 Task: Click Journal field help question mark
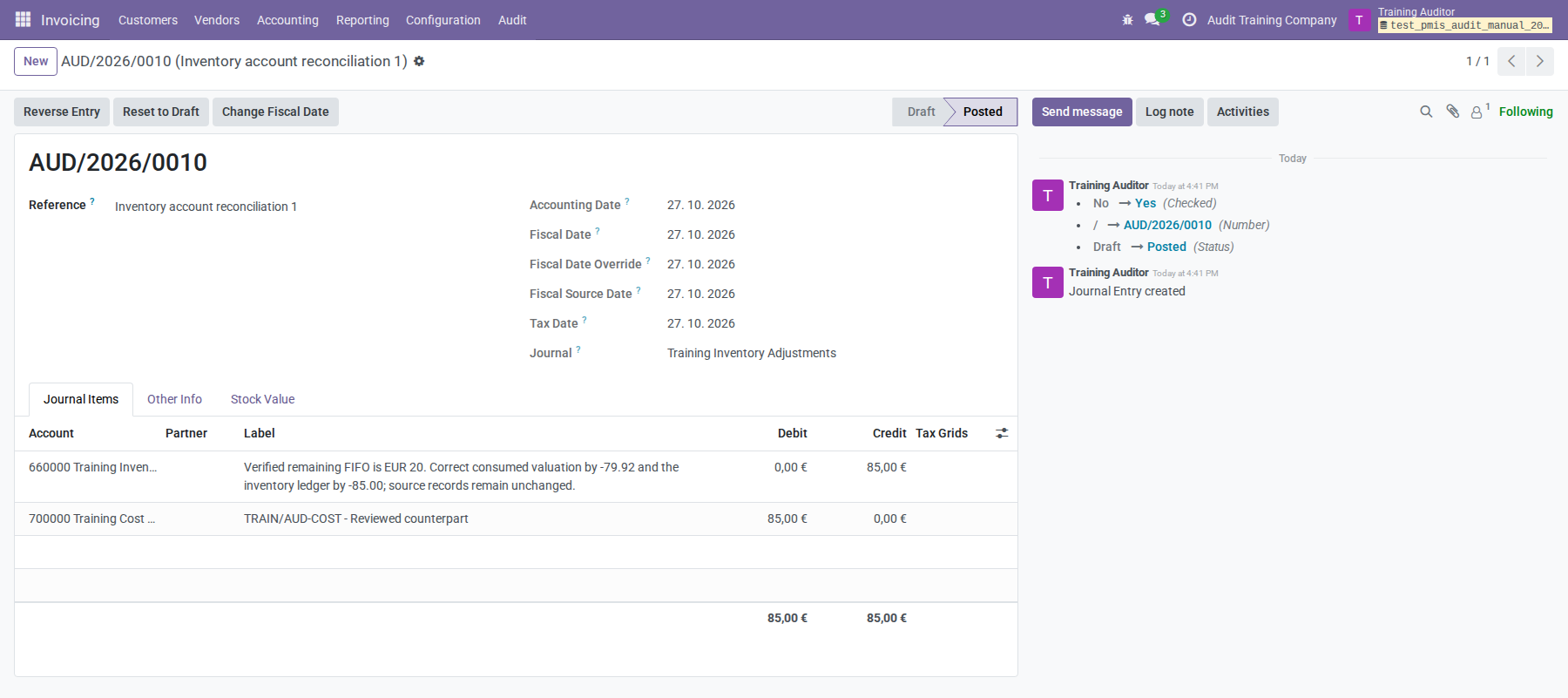click(x=578, y=349)
